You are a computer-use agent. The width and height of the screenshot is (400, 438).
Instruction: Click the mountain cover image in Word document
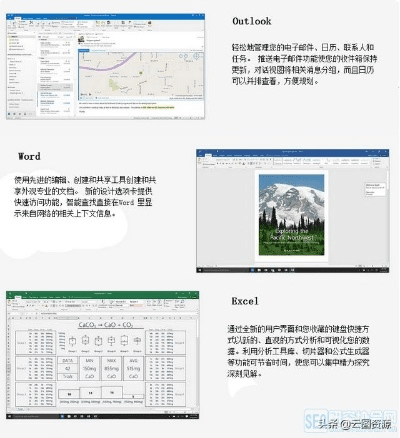[291, 215]
